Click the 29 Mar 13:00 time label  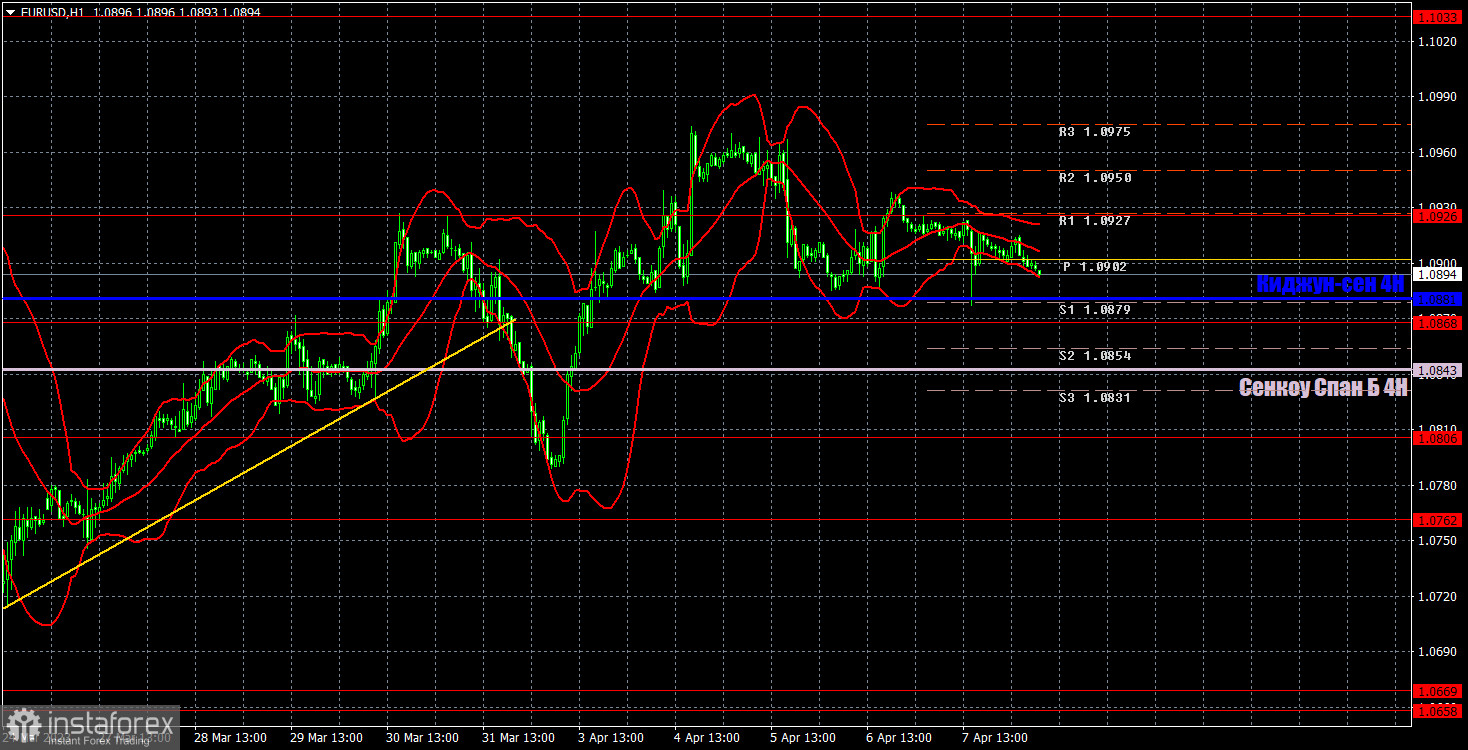click(326, 738)
